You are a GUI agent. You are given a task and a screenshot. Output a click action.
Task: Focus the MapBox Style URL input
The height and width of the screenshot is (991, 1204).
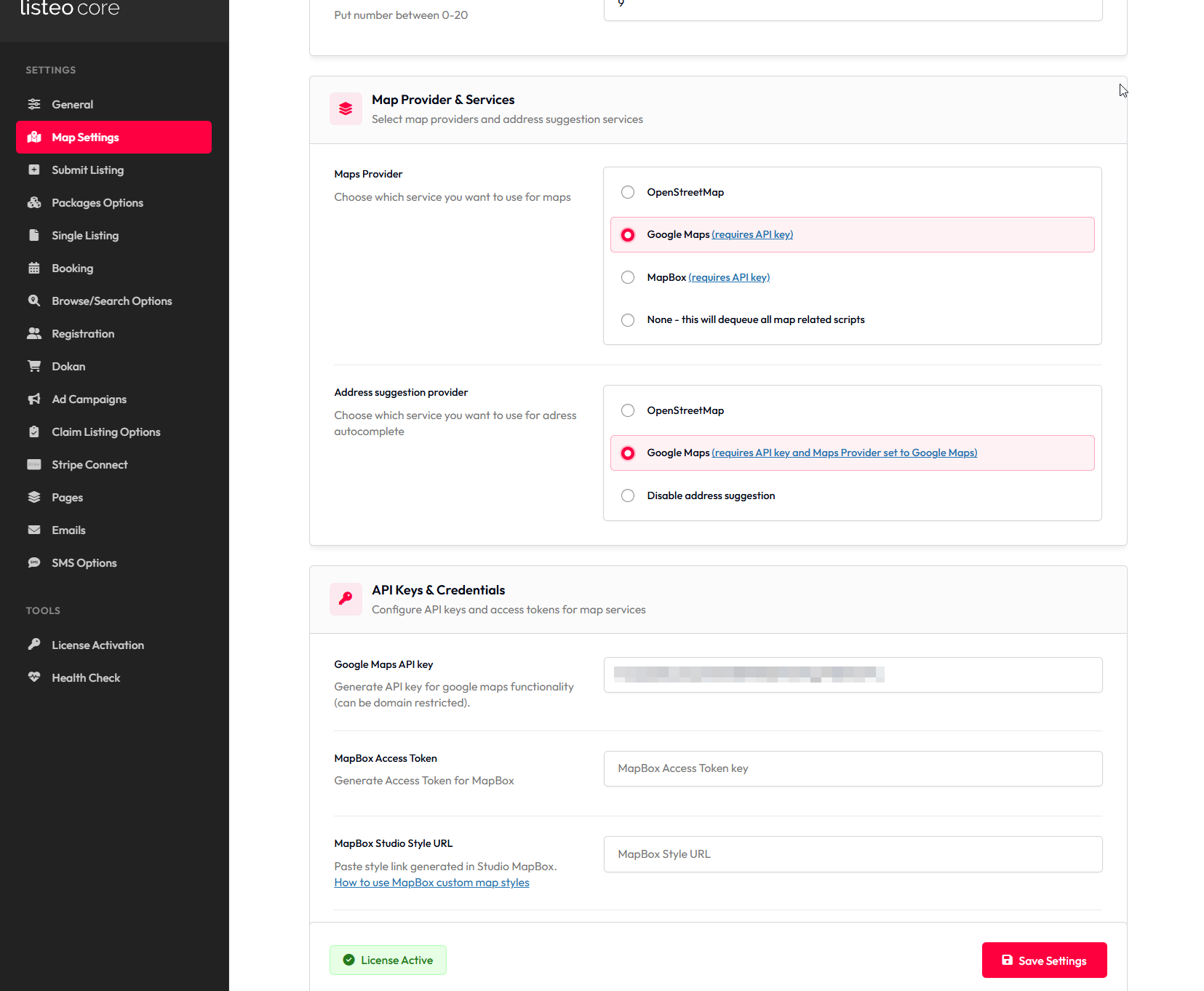tap(853, 854)
